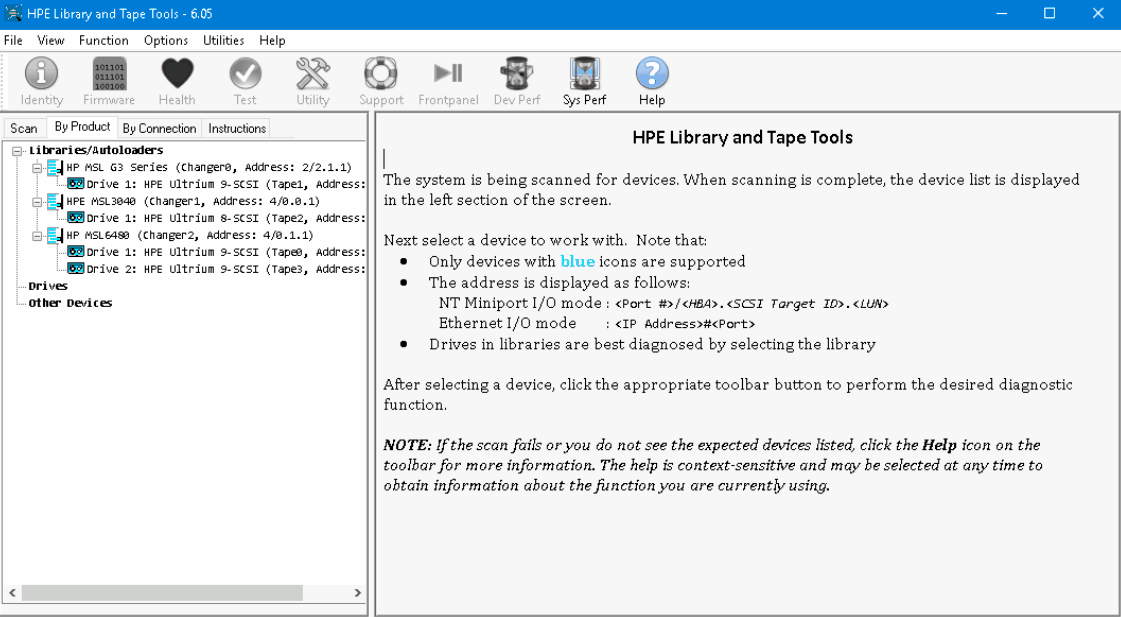1121x617 pixels.
Task: Close the HPE Library and Tape Tools window
Action: click(x=1097, y=14)
